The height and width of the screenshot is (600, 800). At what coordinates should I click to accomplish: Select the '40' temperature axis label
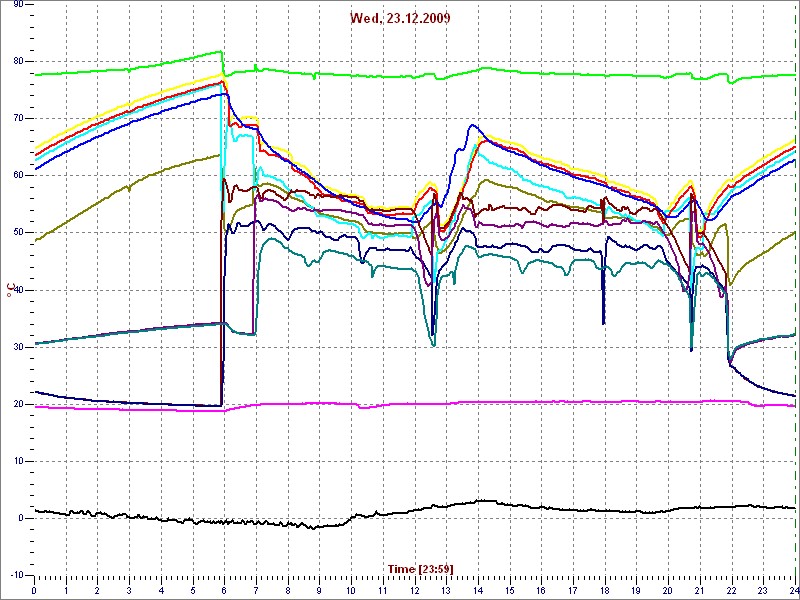[17, 290]
